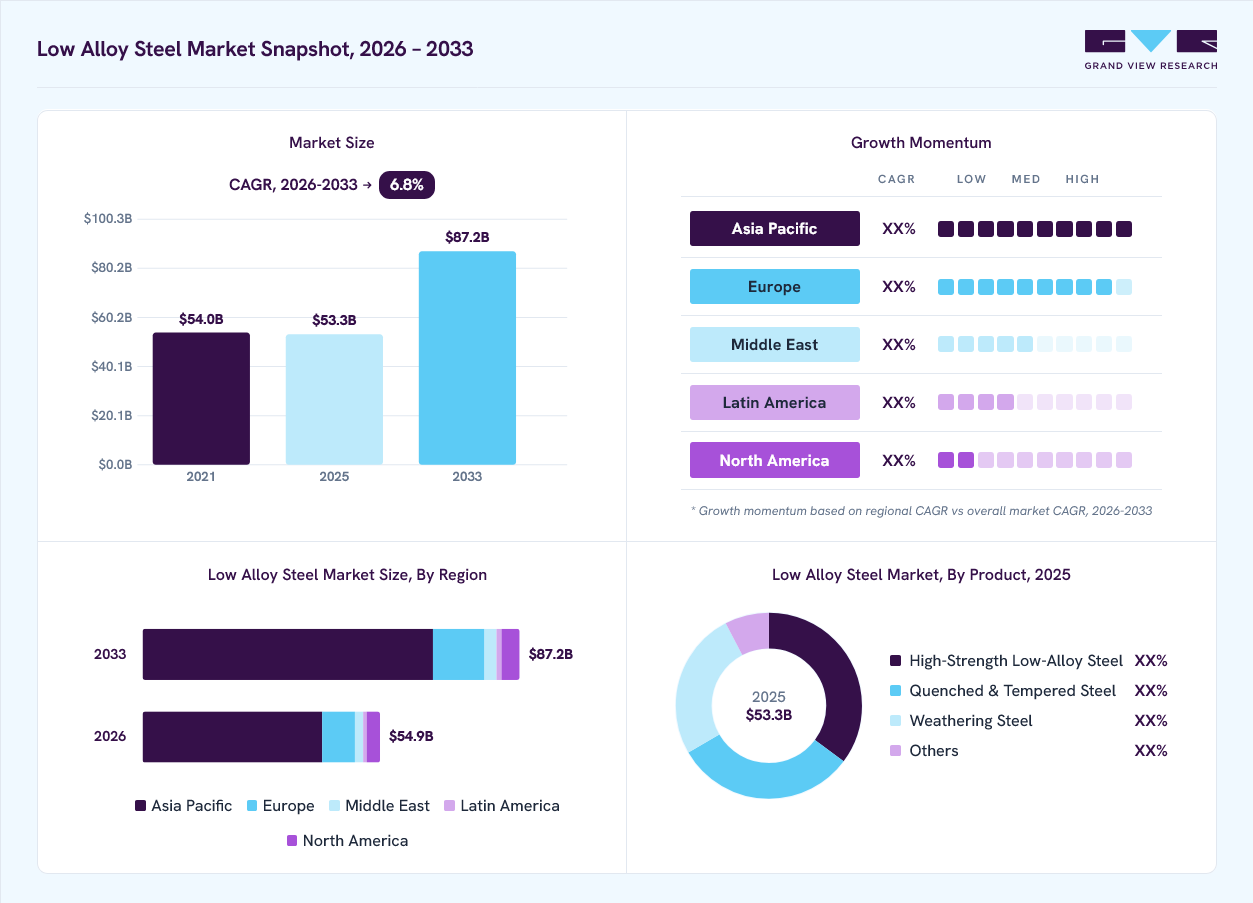The height and width of the screenshot is (903, 1253).
Task: Click the $54.0B label above 2021 bar
Action: (x=201, y=319)
